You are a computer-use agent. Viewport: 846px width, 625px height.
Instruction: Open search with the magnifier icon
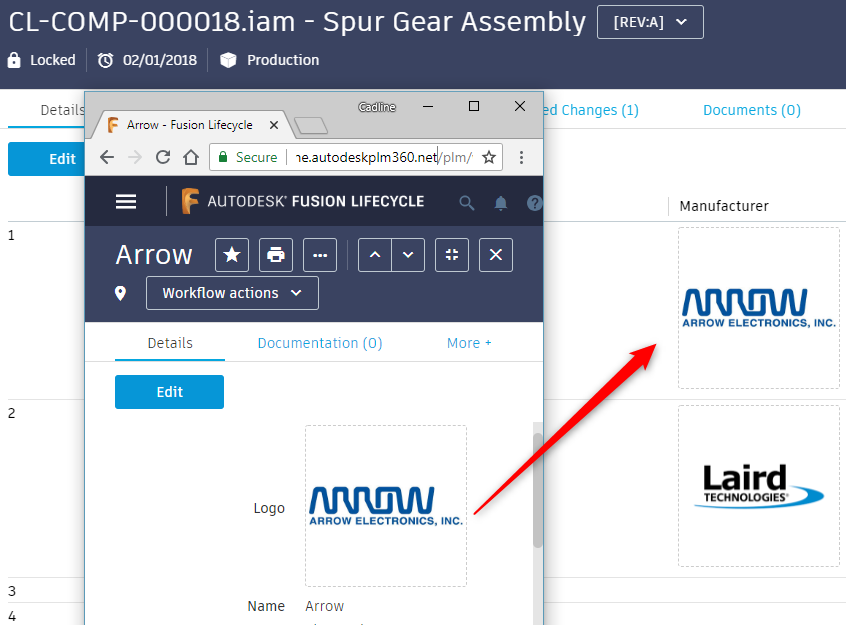tap(467, 203)
